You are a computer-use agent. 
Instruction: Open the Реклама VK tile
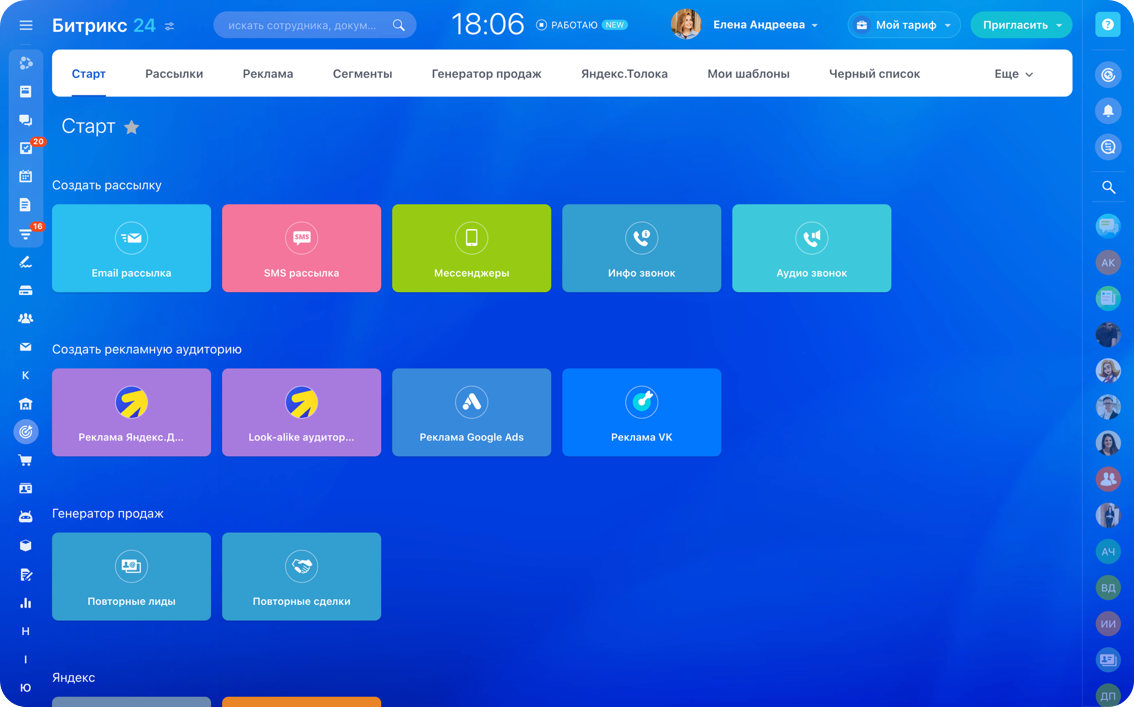(641, 412)
